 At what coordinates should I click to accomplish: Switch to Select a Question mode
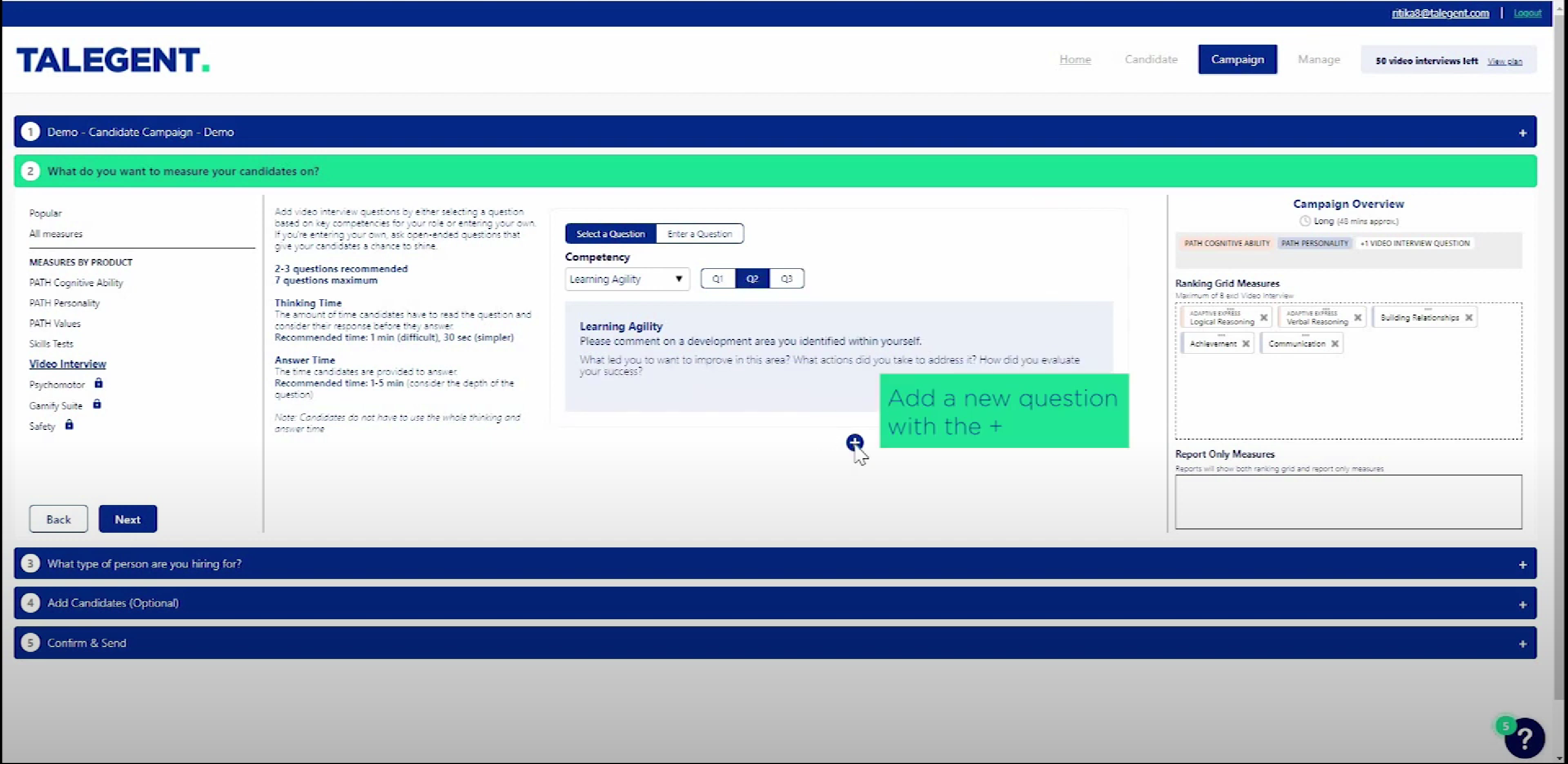click(x=610, y=233)
